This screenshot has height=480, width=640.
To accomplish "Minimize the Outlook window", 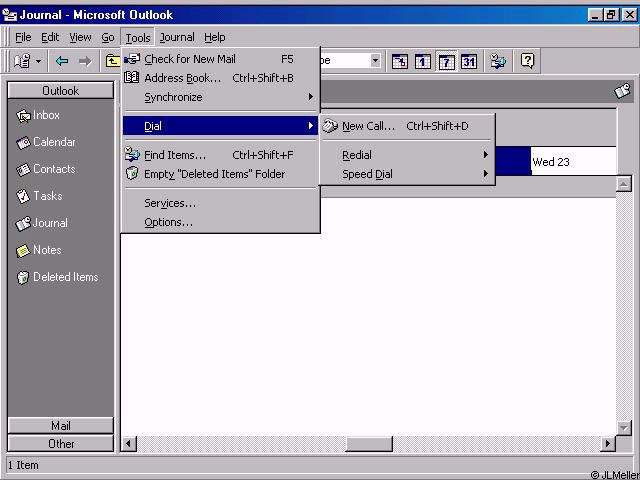I will coord(595,15).
